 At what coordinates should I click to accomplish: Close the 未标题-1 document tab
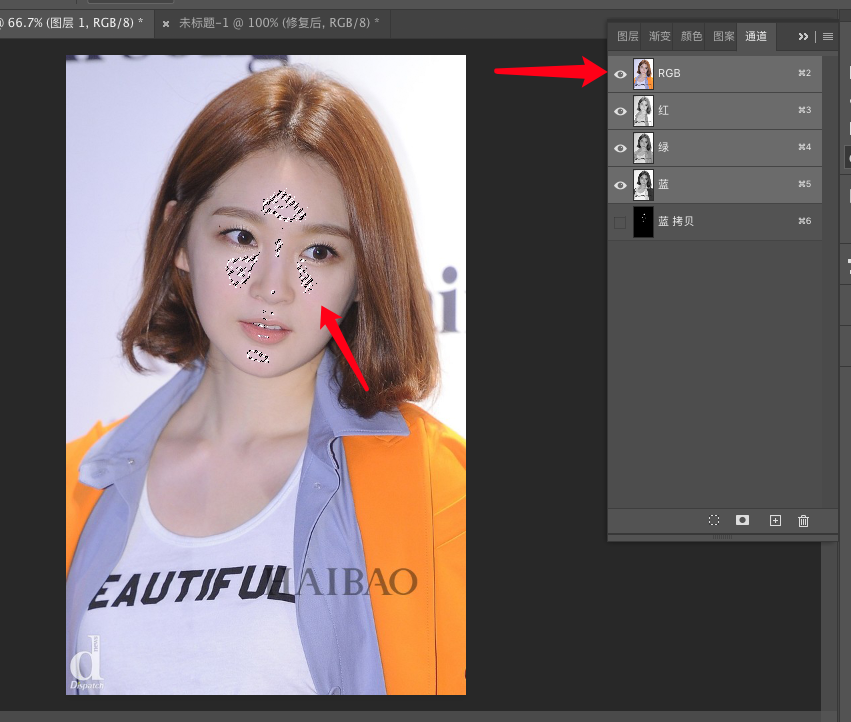click(x=166, y=22)
